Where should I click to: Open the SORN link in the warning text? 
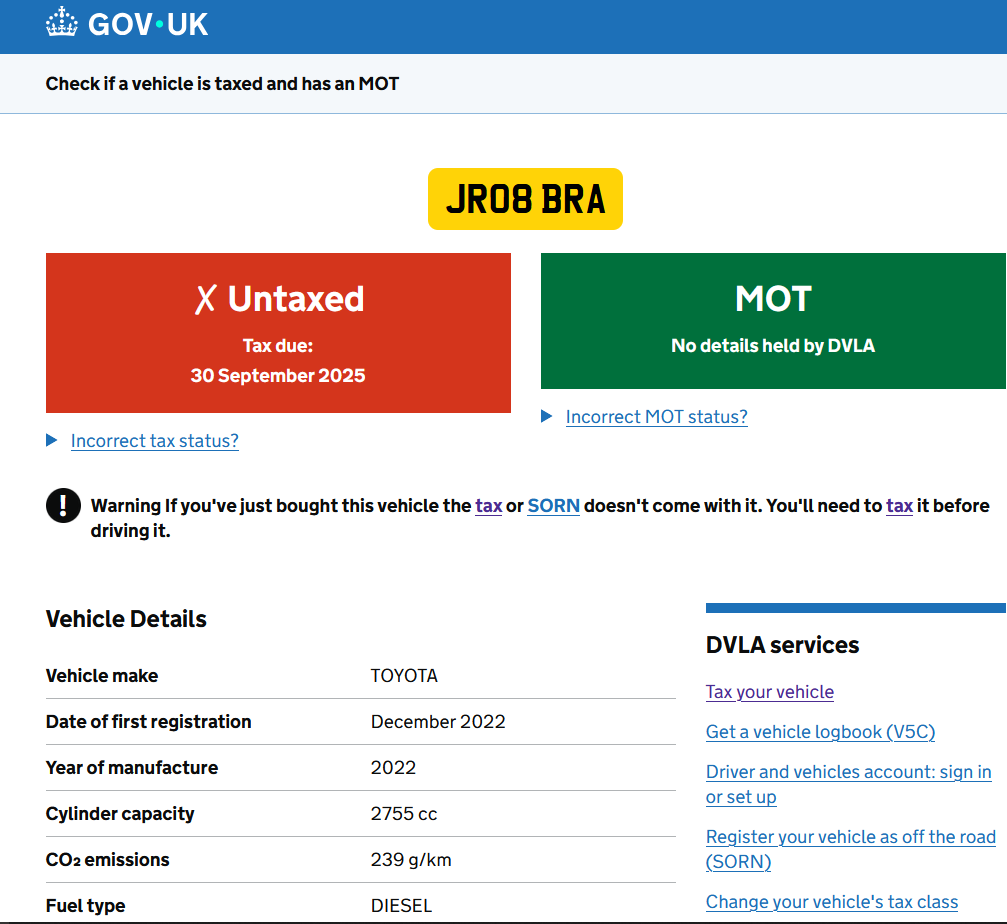pyautogui.click(x=553, y=506)
